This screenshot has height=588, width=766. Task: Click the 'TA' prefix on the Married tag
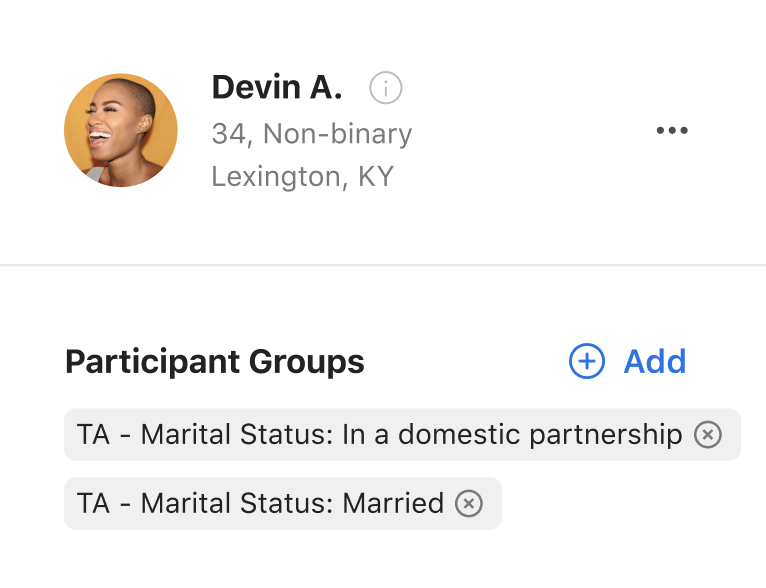pos(93,503)
